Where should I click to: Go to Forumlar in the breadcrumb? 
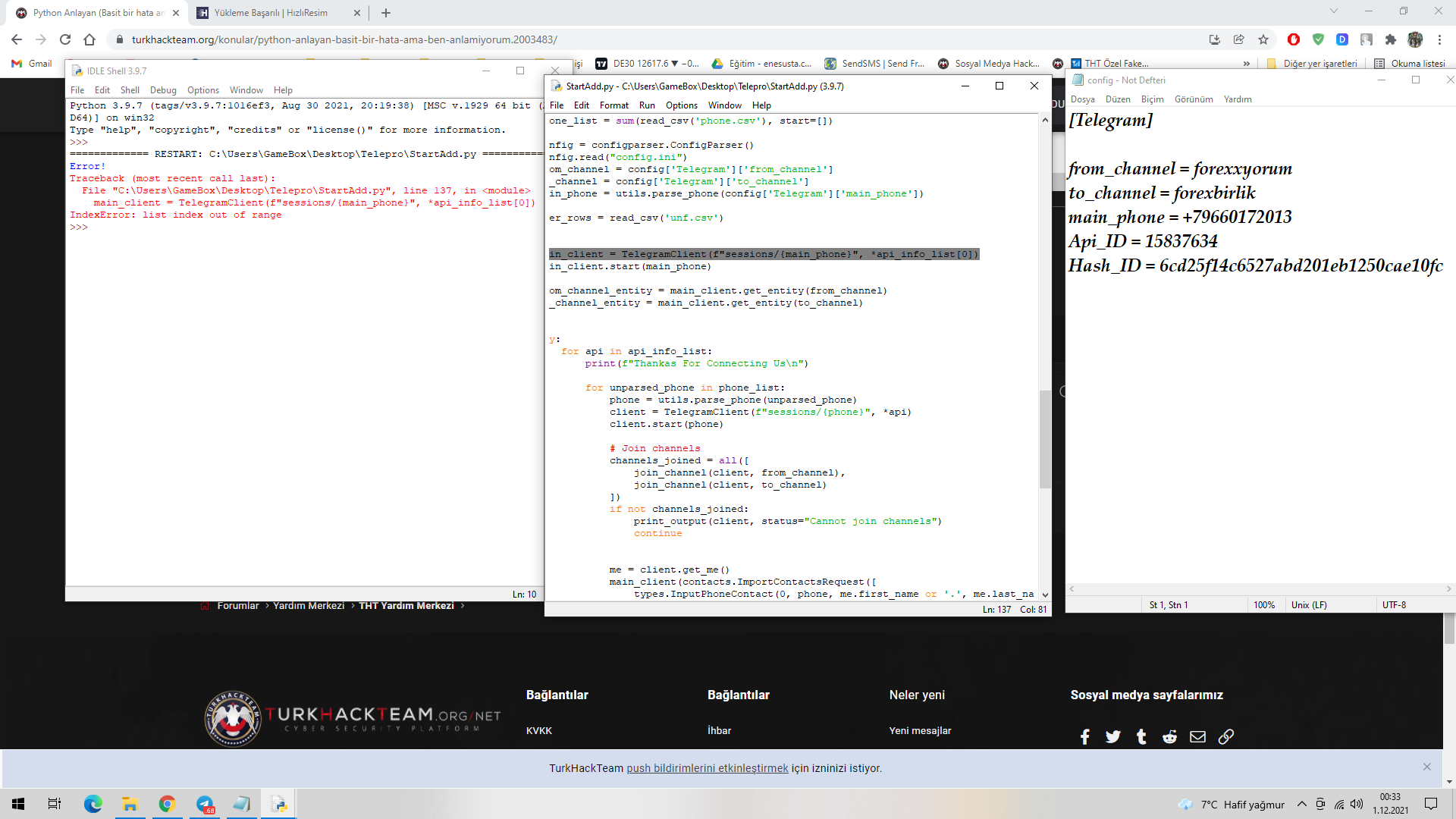point(238,606)
